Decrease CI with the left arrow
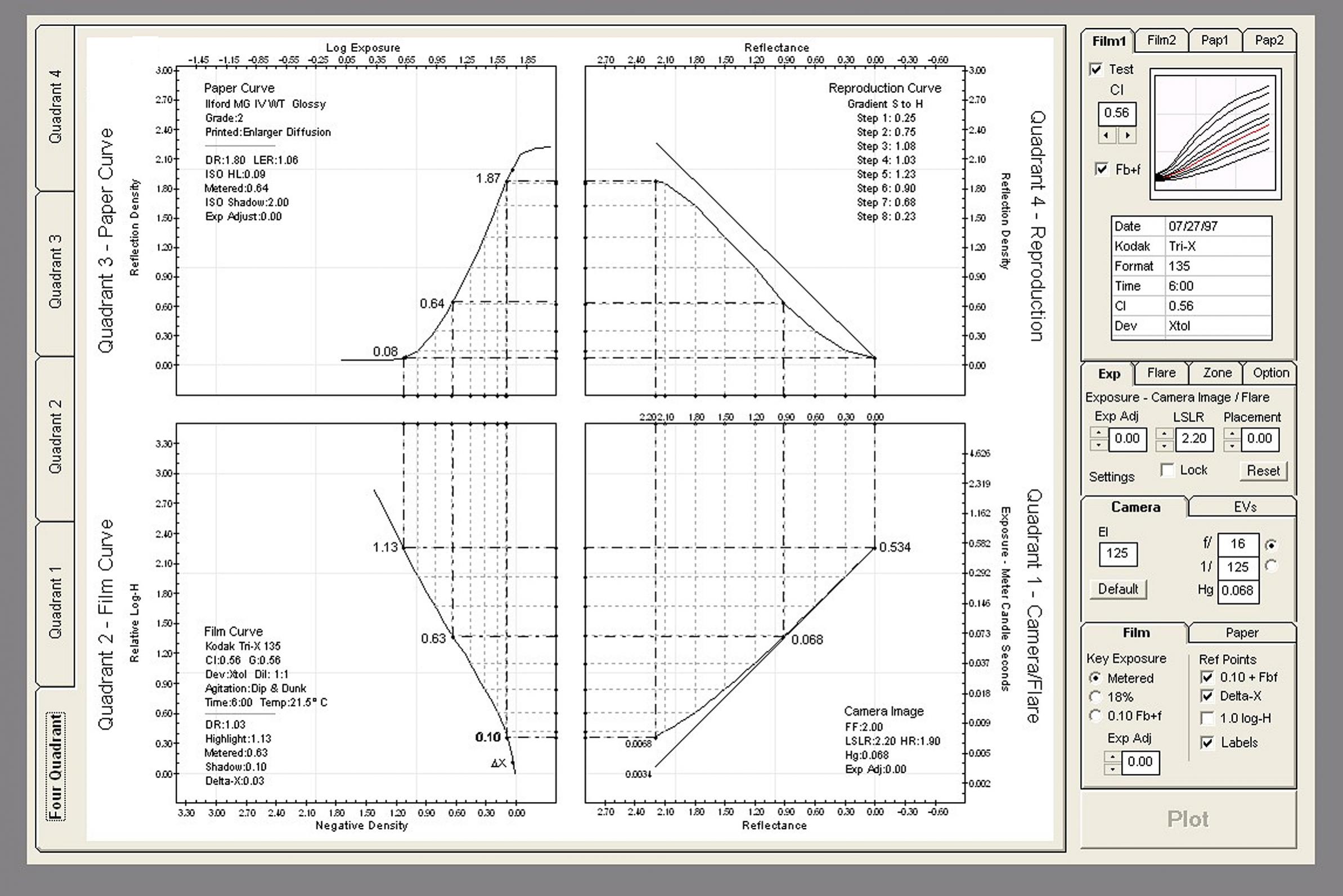Screen dimensions: 1343x896 click(1107, 136)
